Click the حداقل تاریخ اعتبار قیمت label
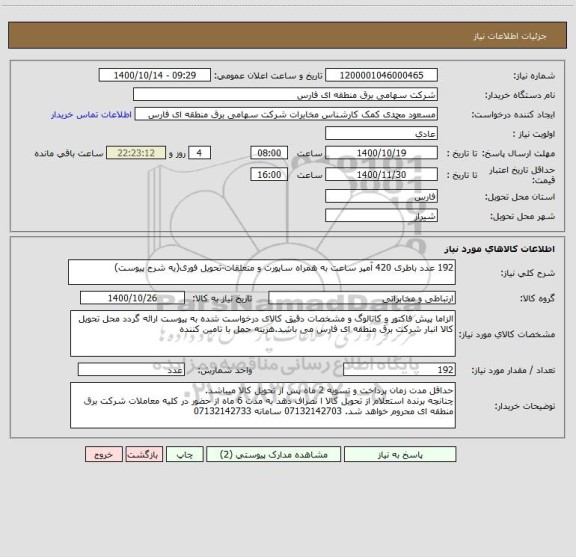 click(x=522, y=175)
